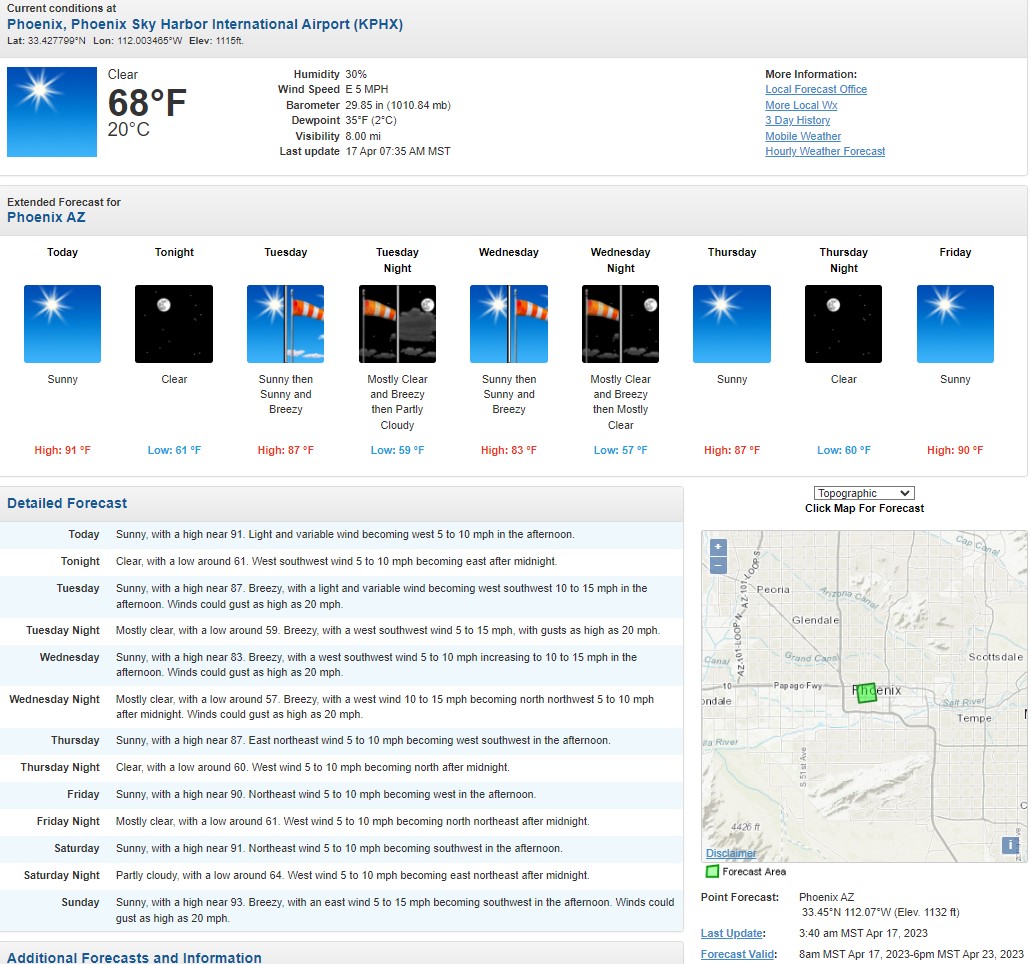The height and width of the screenshot is (964, 1031).
Task: Open the map attribution info icon
Action: 1010,845
